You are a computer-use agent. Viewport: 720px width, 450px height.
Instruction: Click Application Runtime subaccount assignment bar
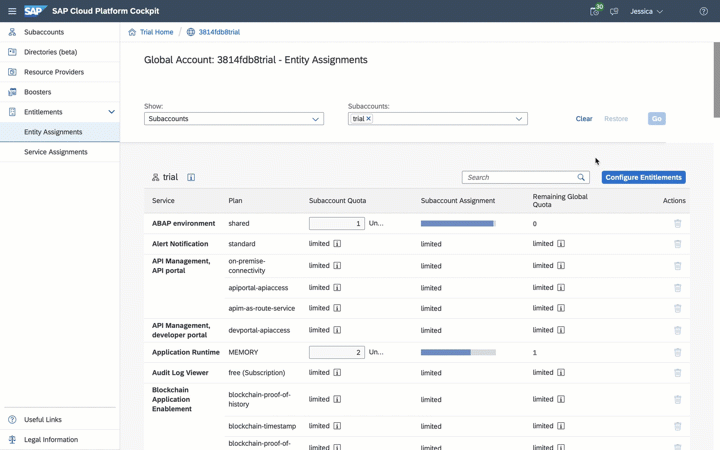coord(458,352)
